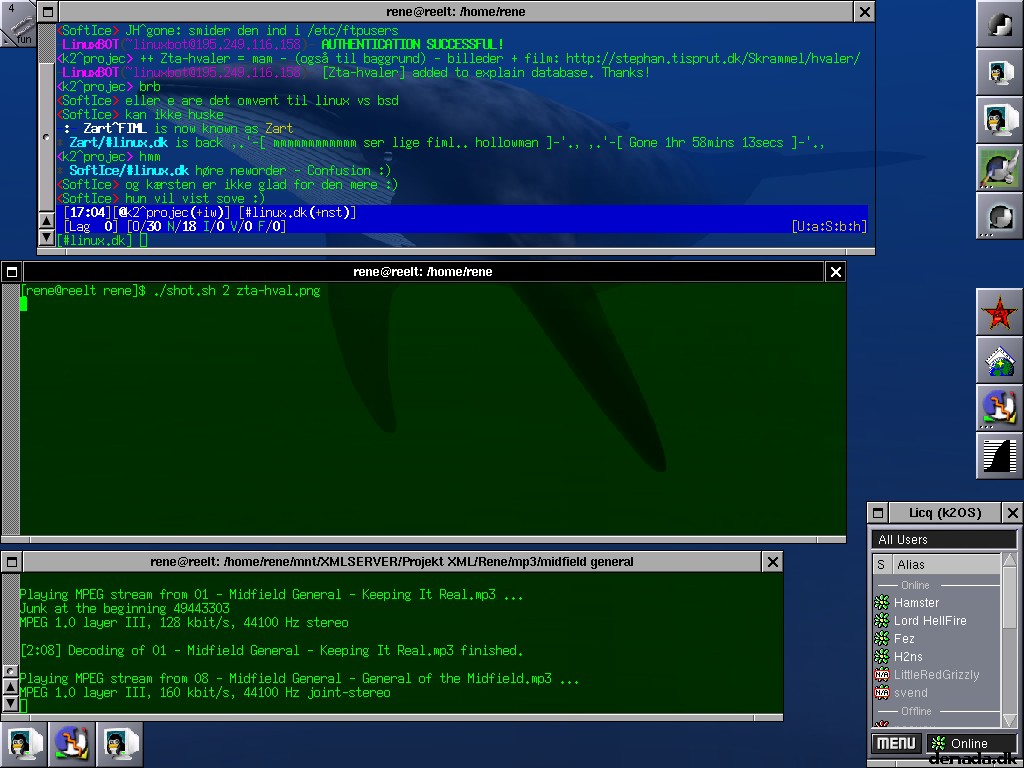Screen dimensions: 1024x768
Task: Click the IRC terminal title bar
Action: click(x=455, y=12)
